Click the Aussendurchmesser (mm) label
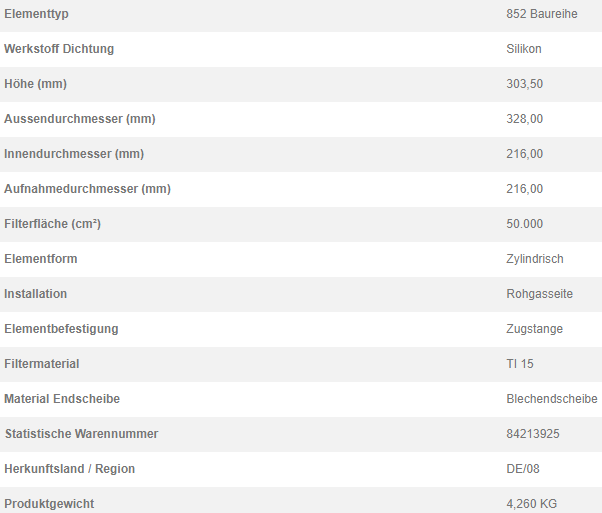602x513 pixels. [80, 119]
